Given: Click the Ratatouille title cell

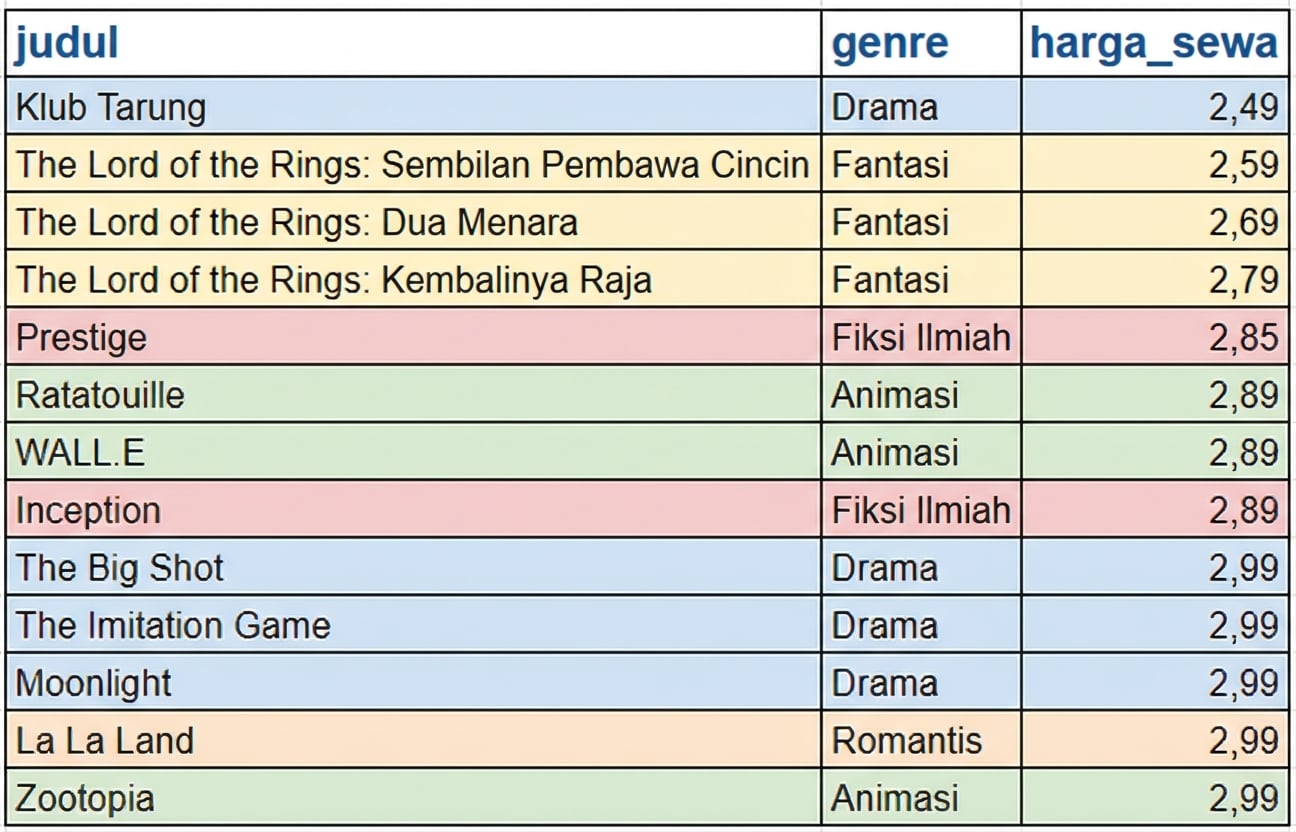Looking at the screenshot, I should (x=100, y=395).
